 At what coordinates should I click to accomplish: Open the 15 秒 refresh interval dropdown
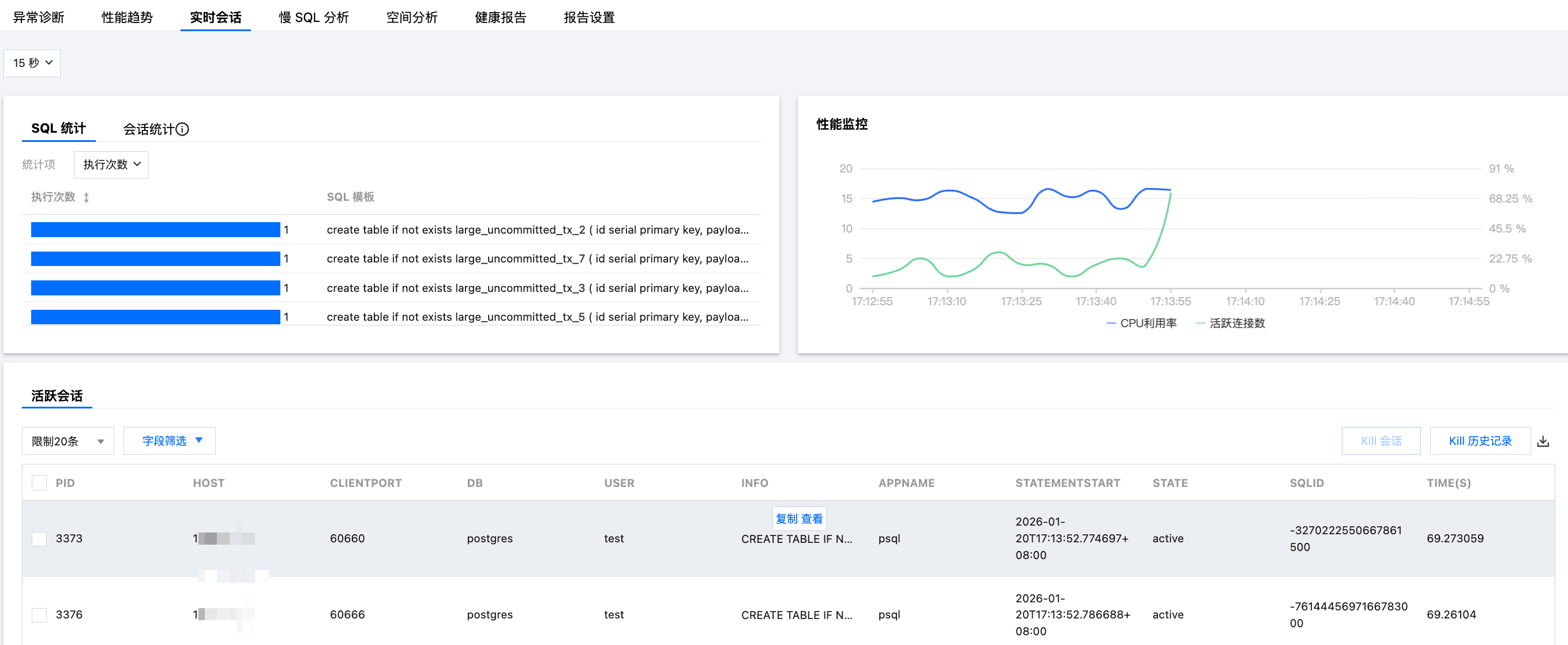pos(32,63)
